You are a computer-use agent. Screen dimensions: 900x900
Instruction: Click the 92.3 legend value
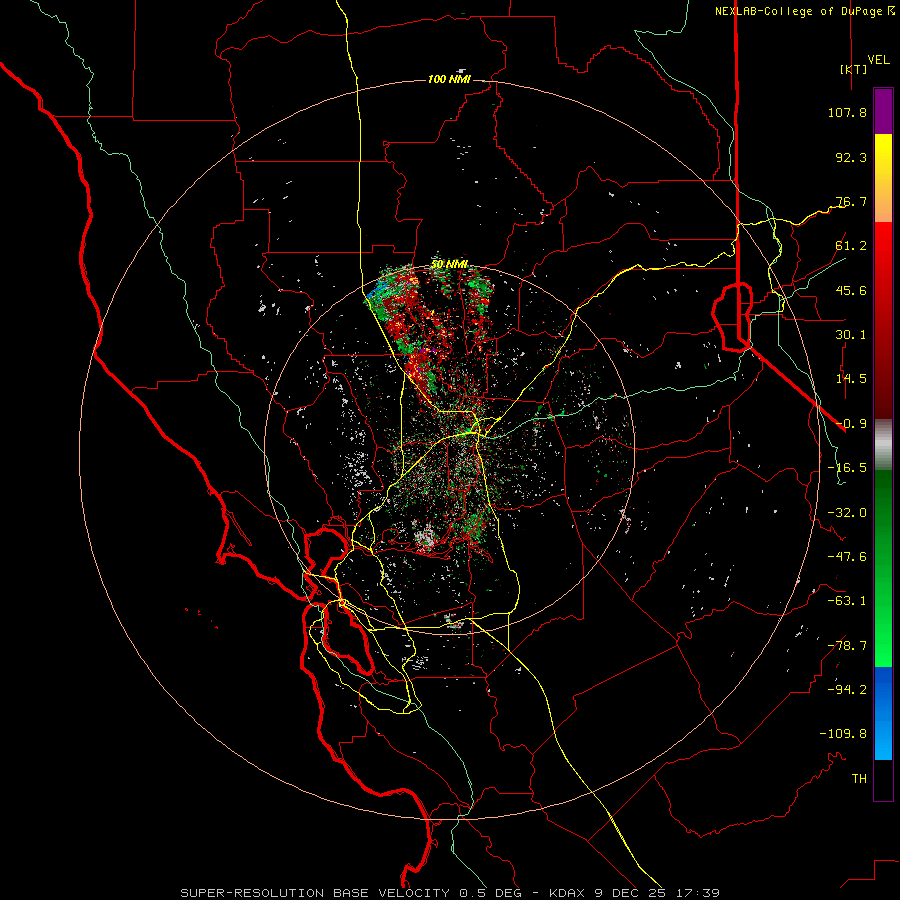coord(851,157)
